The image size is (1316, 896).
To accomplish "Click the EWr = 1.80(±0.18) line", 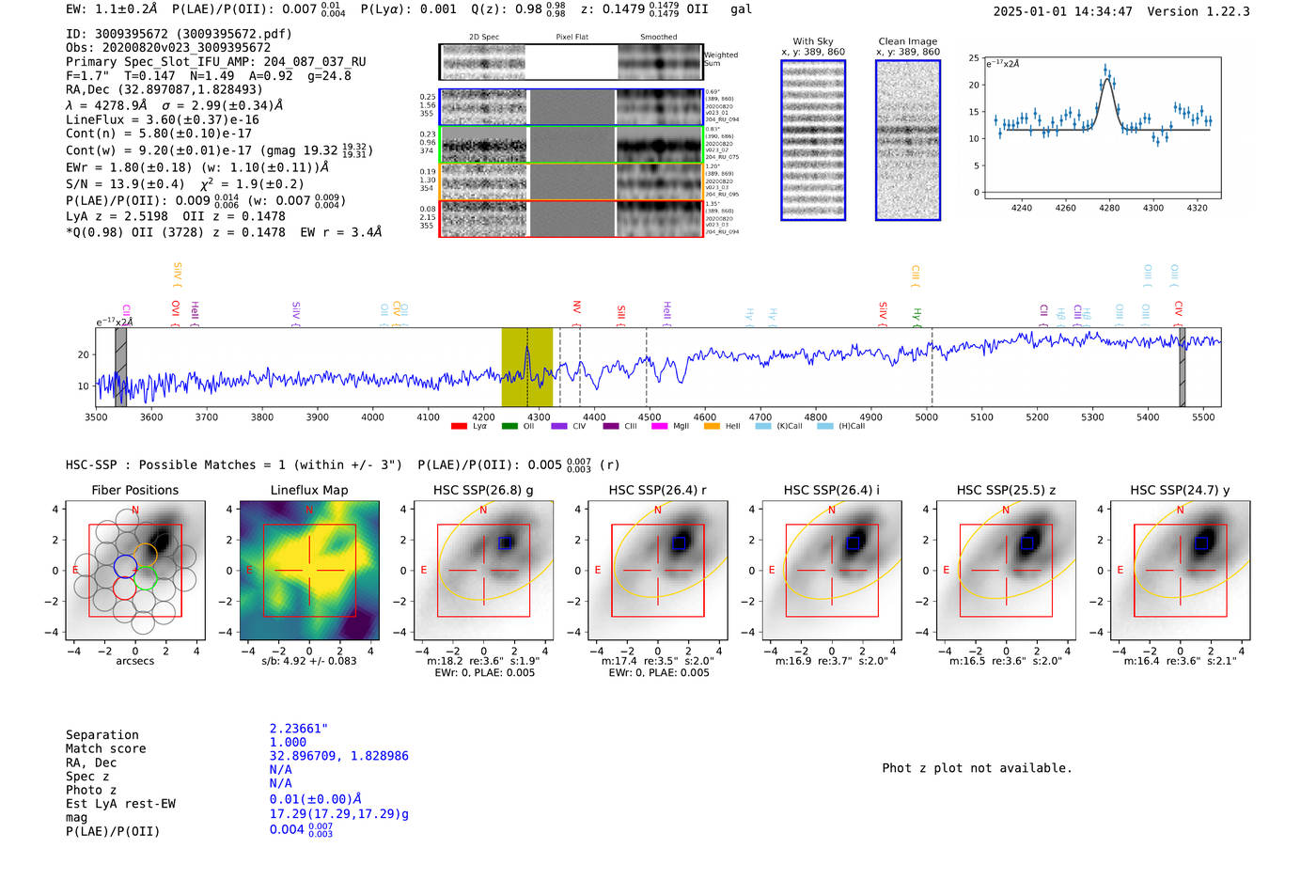I will [197, 167].
